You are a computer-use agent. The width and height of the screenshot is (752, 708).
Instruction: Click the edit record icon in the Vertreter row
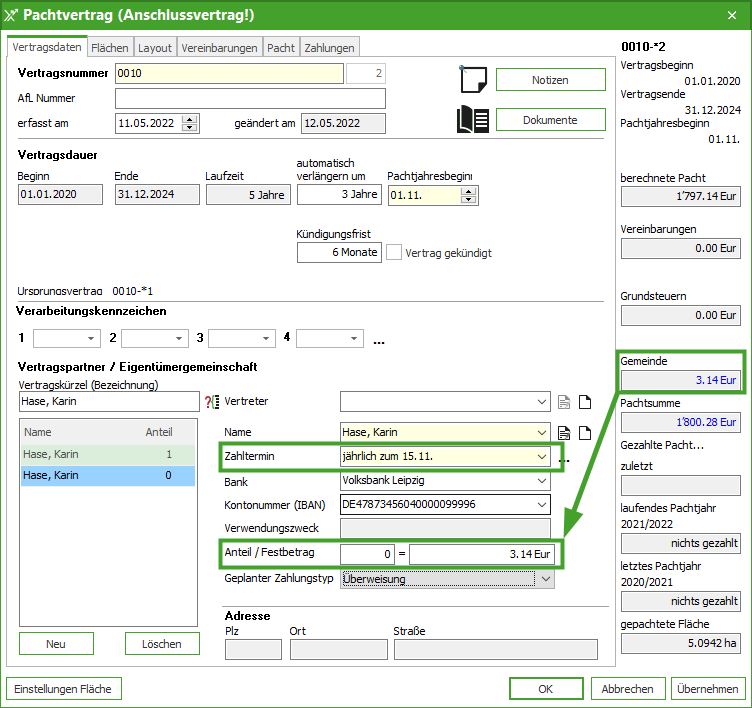tap(564, 403)
